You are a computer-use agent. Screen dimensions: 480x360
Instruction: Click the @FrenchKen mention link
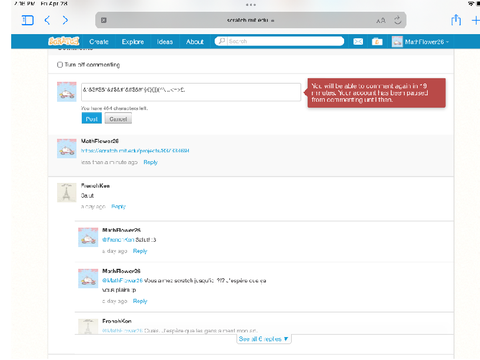pos(118,240)
